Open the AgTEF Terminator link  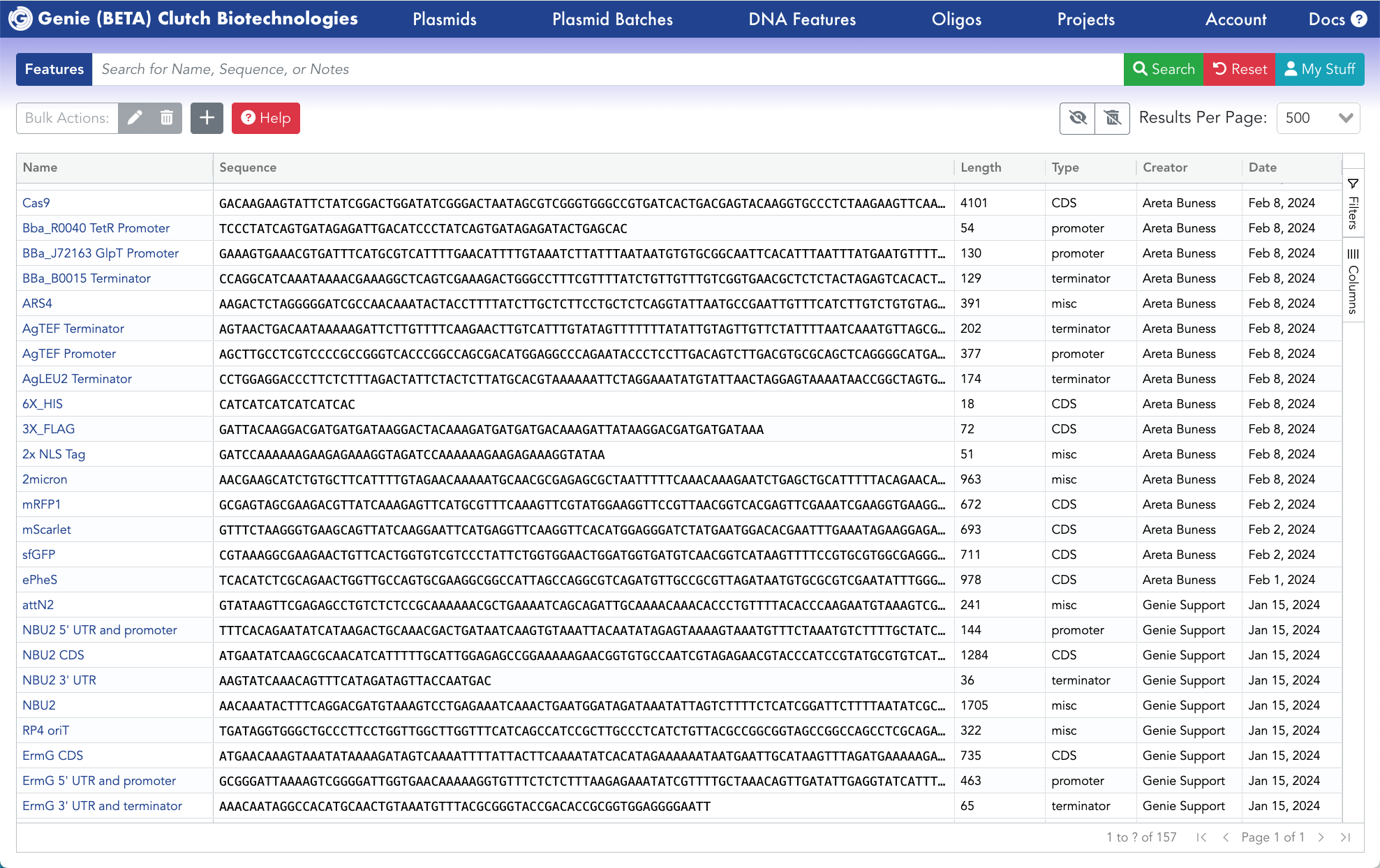73,329
